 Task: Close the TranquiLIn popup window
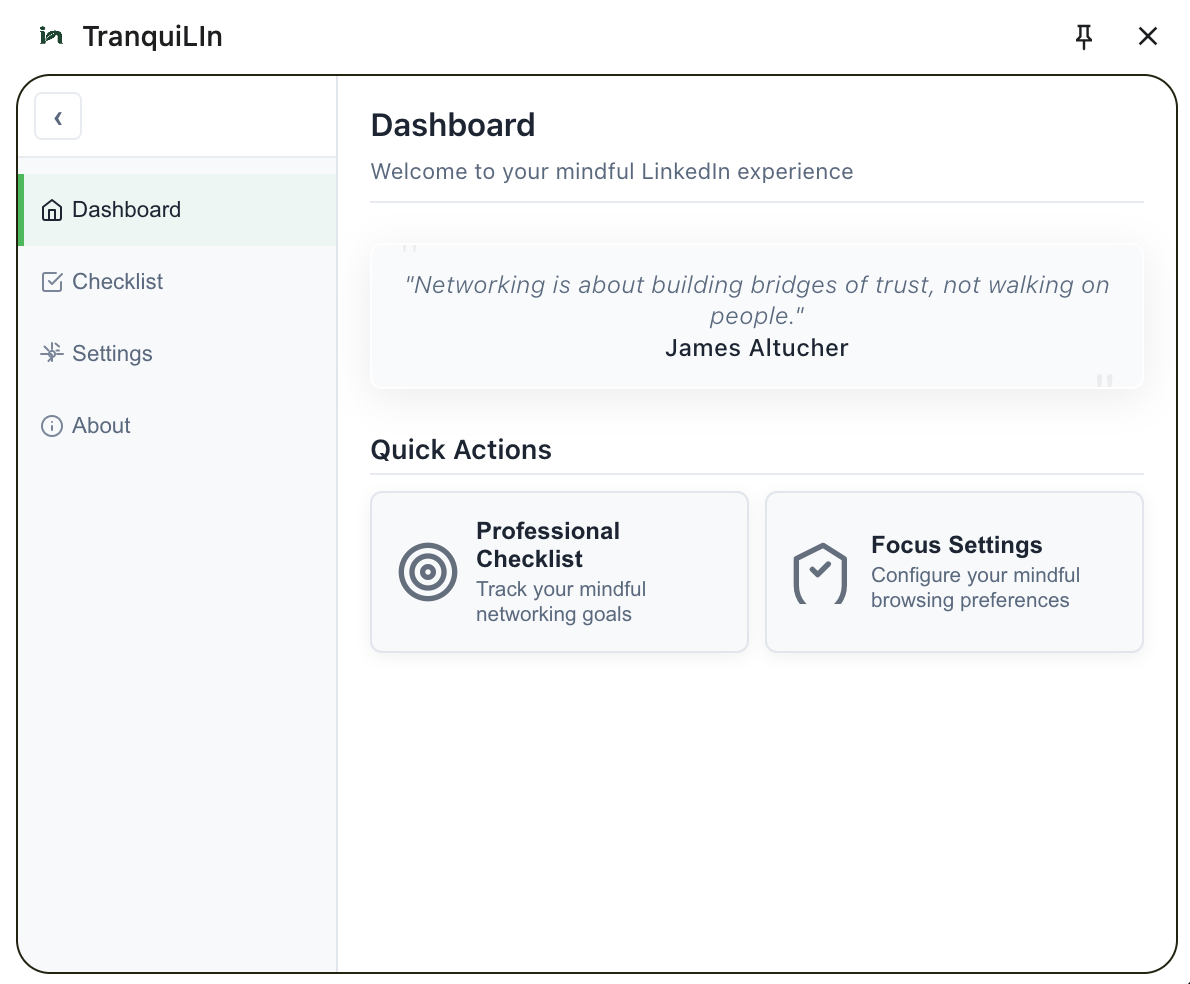click(x=1148, y=37)
